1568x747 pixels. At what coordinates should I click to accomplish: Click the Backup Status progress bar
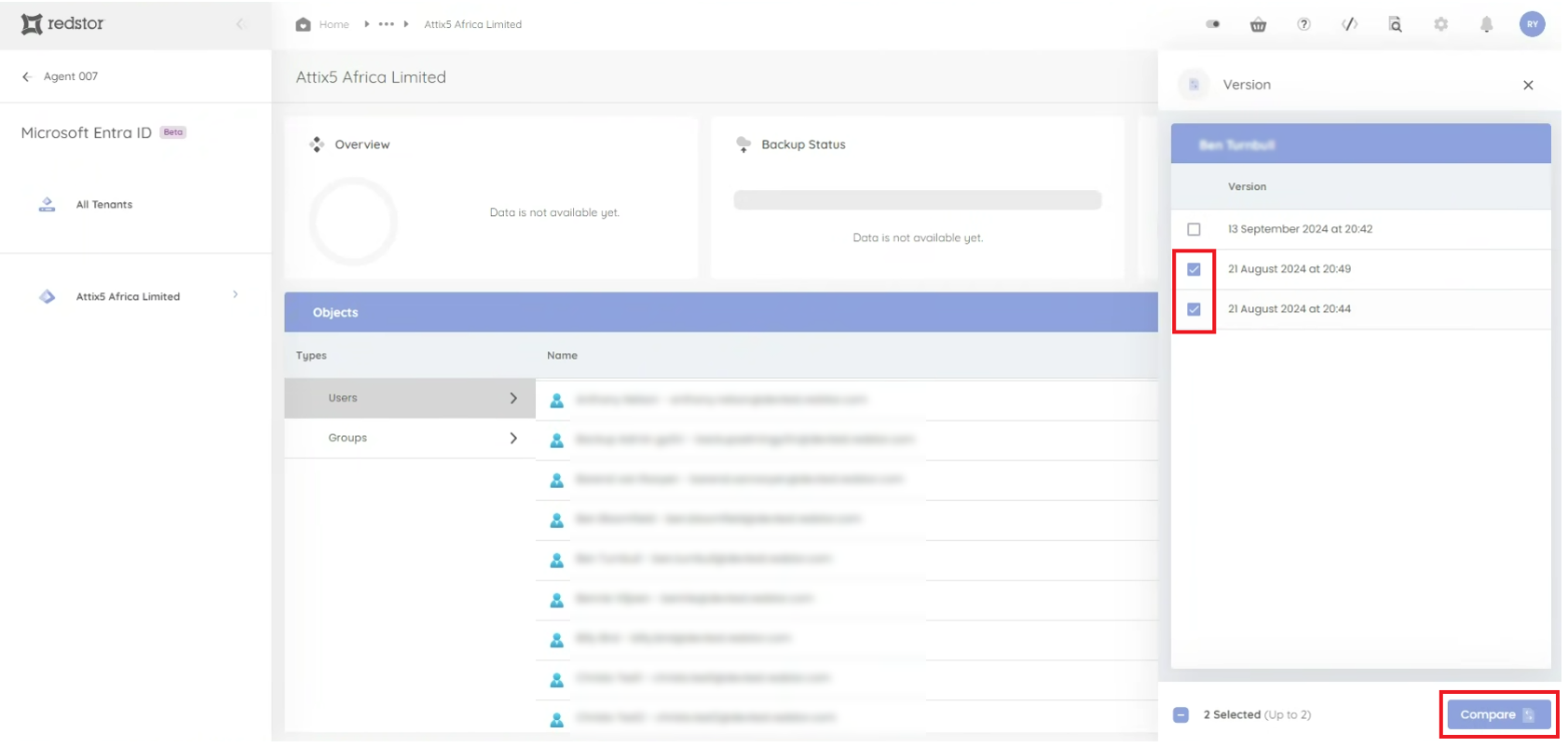point(918,200)
